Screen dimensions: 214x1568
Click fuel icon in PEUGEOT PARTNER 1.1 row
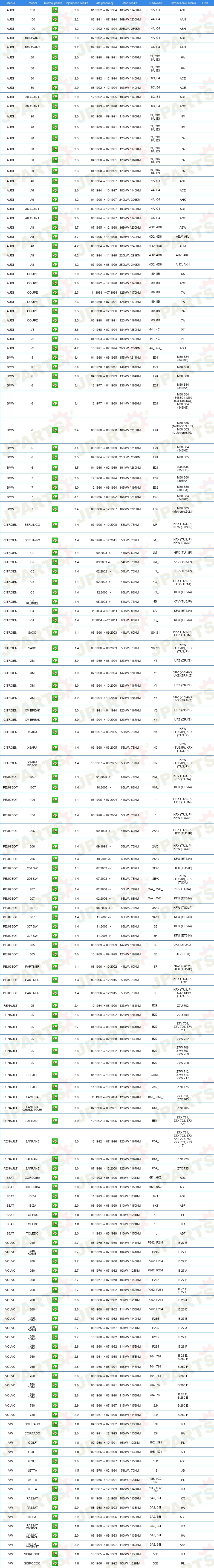55,967
